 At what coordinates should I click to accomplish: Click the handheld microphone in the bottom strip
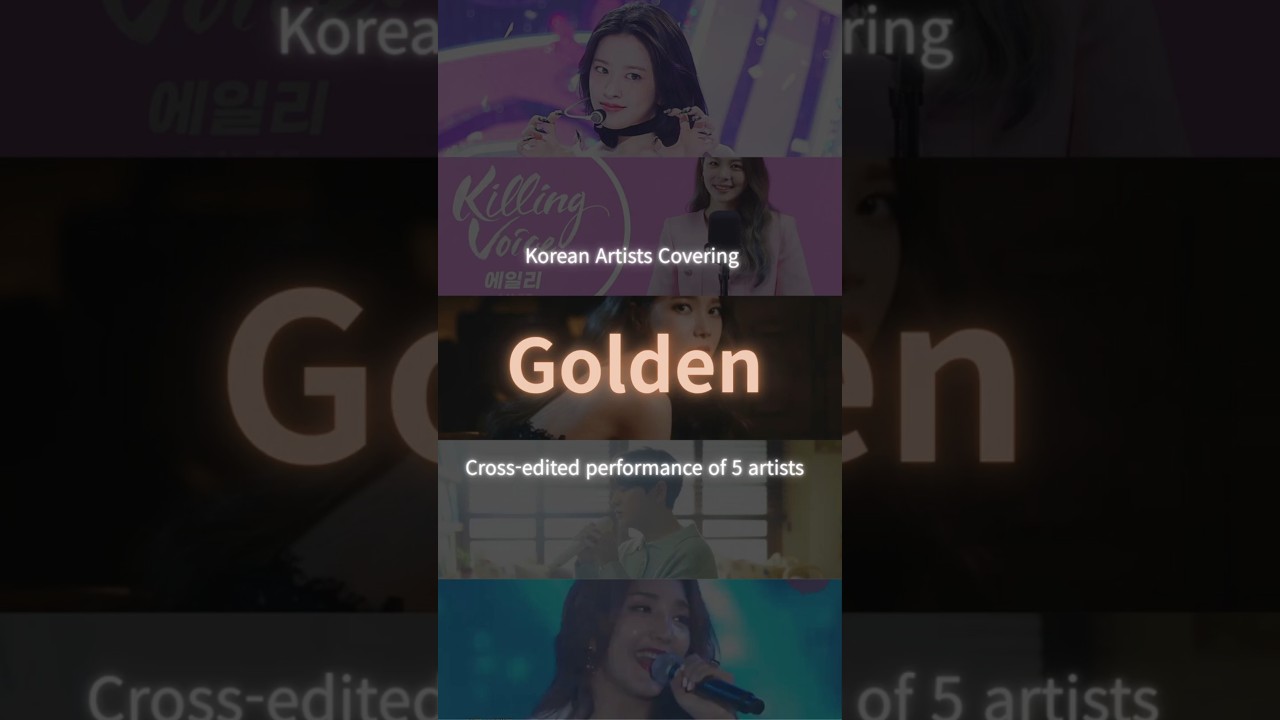click(x=707, y=683)
